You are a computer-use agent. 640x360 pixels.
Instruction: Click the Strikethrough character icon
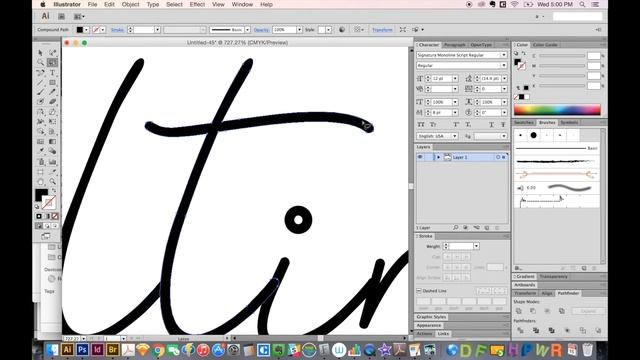(503, 124)
